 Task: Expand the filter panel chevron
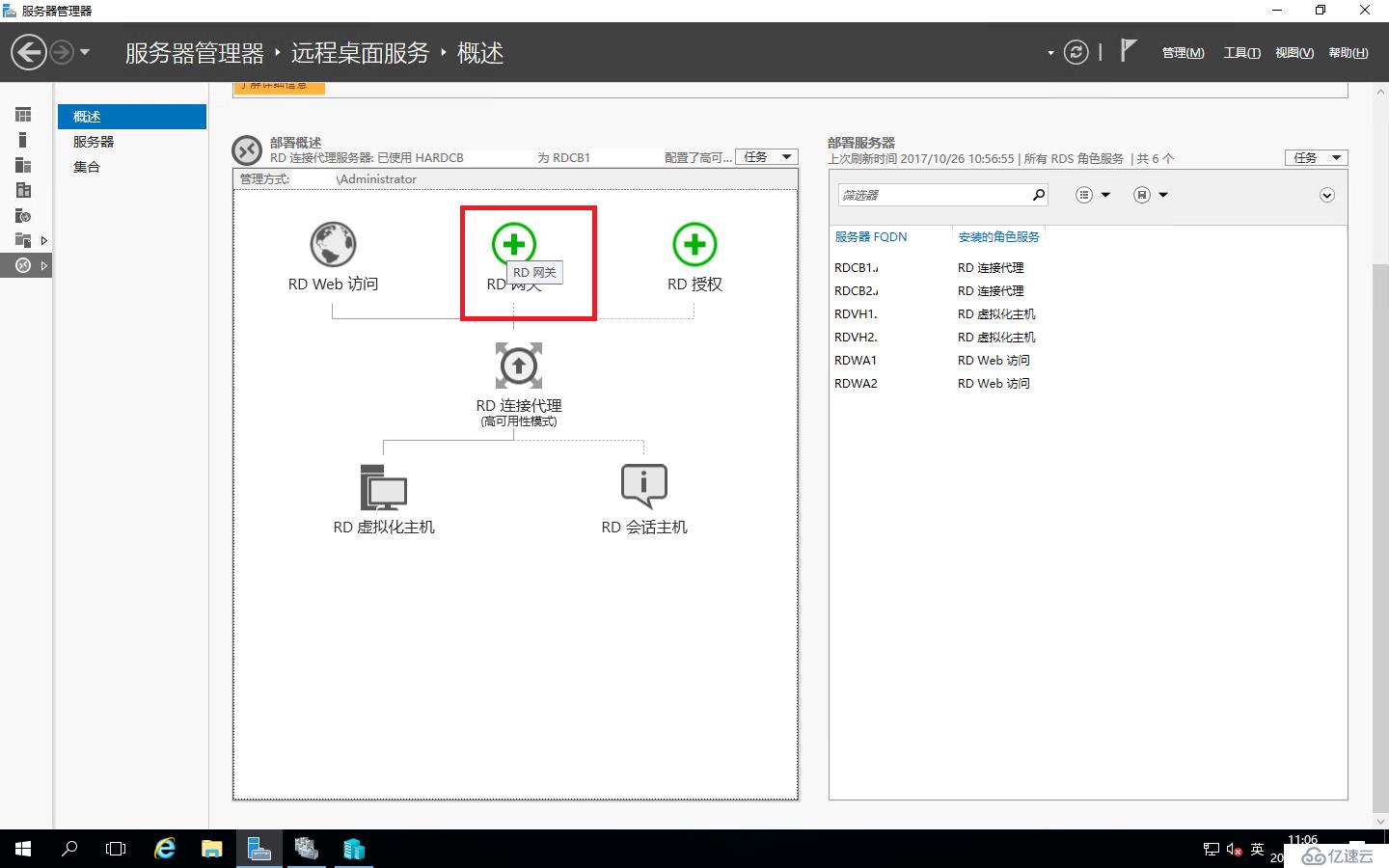coord(1327,195)
